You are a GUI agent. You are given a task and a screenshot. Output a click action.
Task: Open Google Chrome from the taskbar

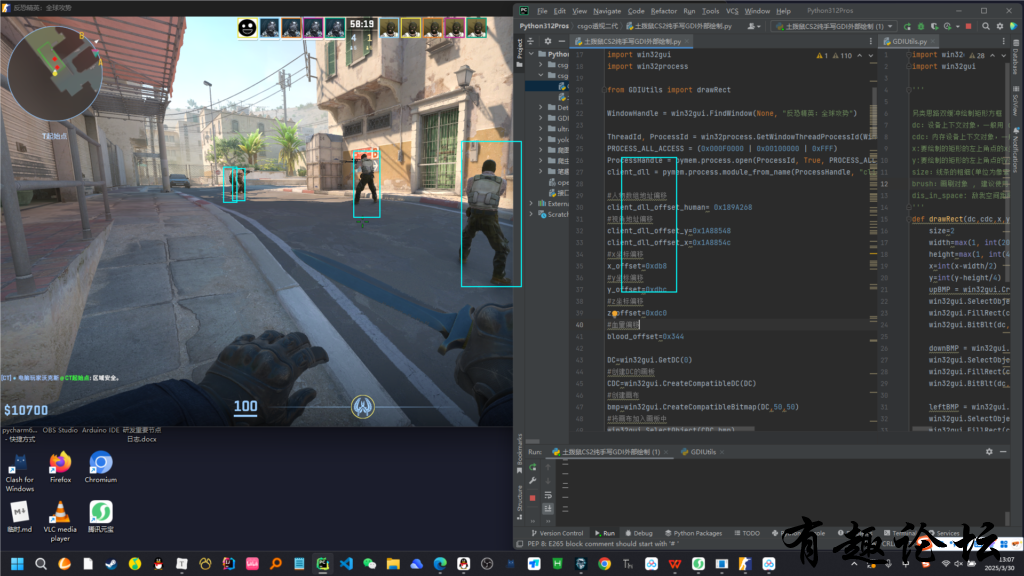tap(605, 564)
